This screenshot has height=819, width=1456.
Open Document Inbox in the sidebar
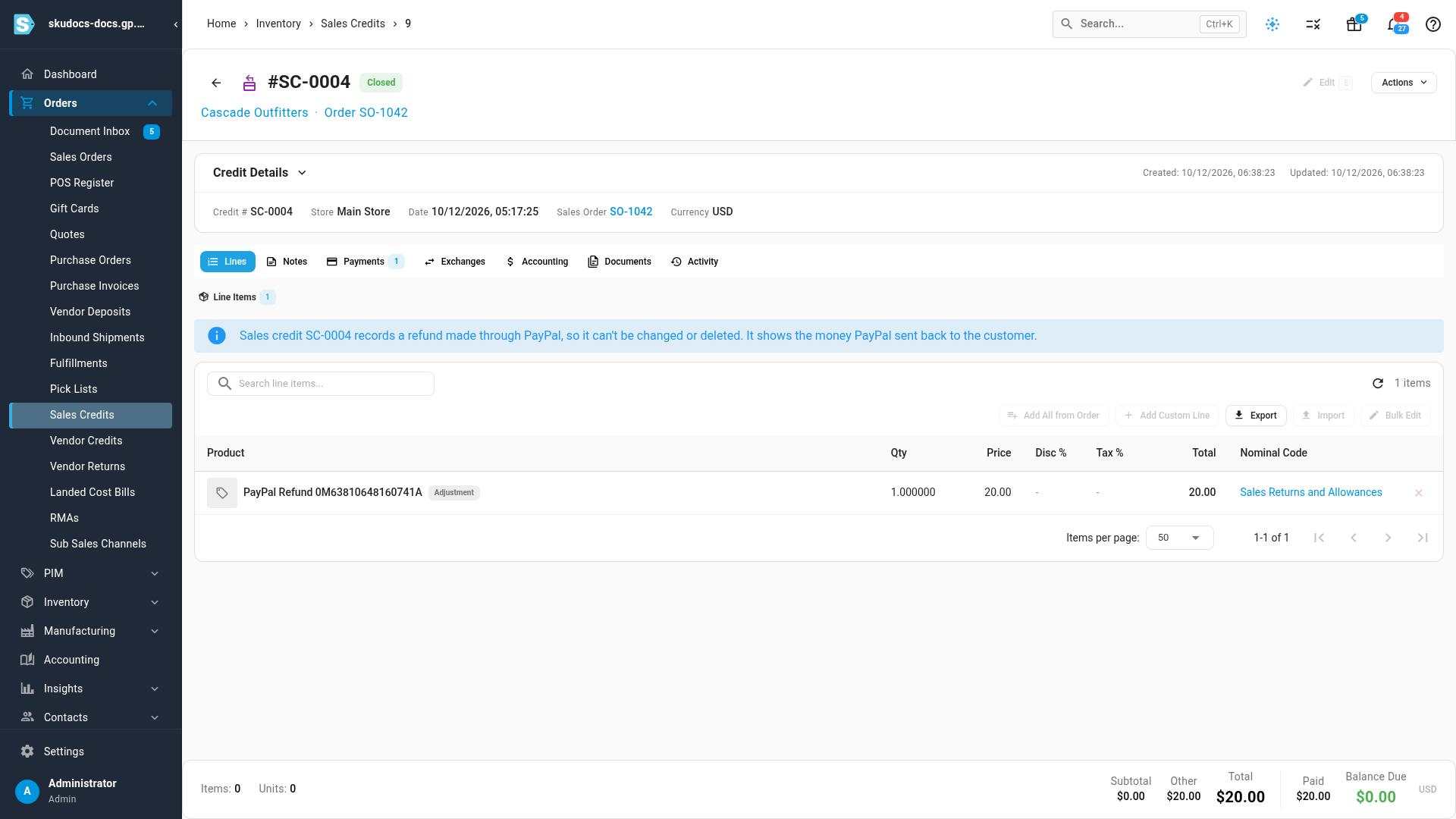click(x=91, y=132)
